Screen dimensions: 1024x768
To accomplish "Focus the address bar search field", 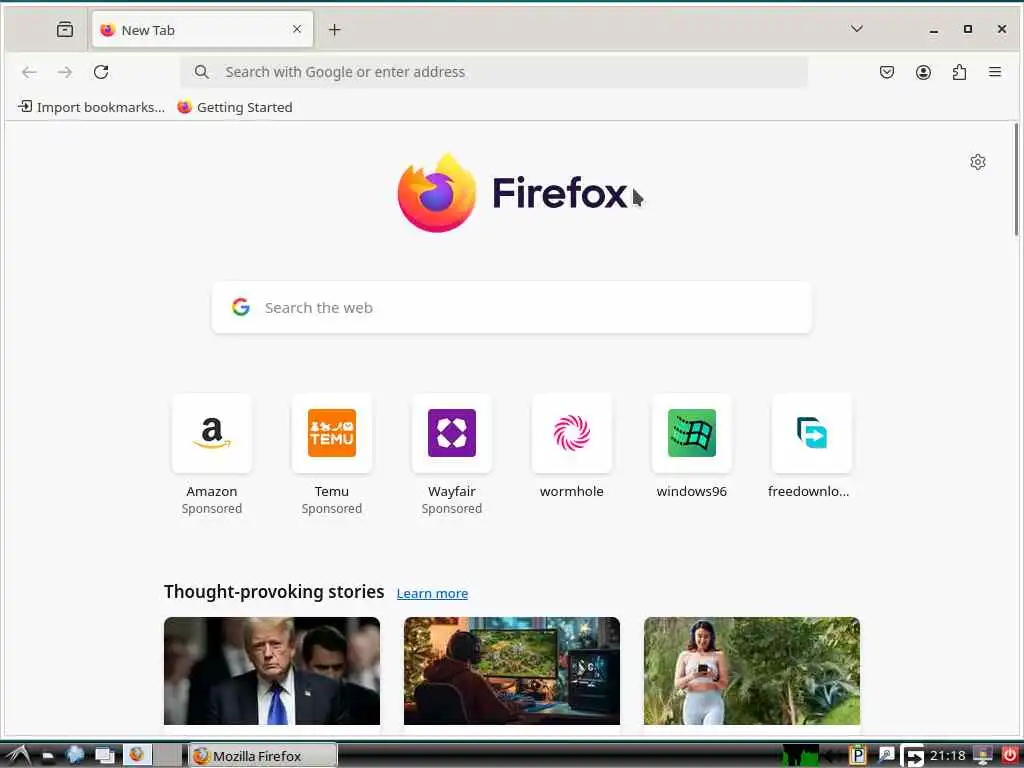I will tap(494, 72).
